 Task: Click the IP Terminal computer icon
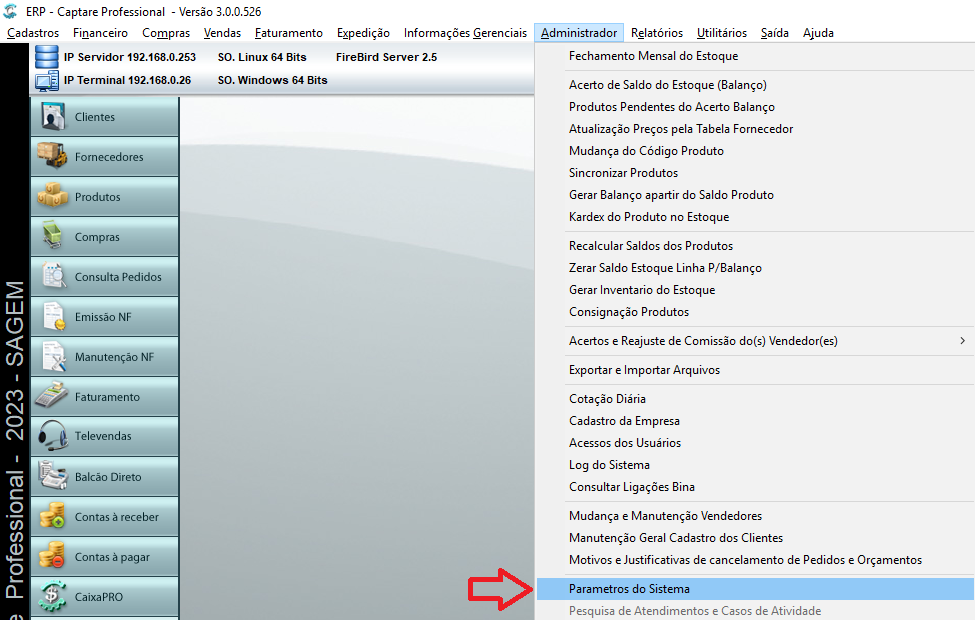[47, 81]
